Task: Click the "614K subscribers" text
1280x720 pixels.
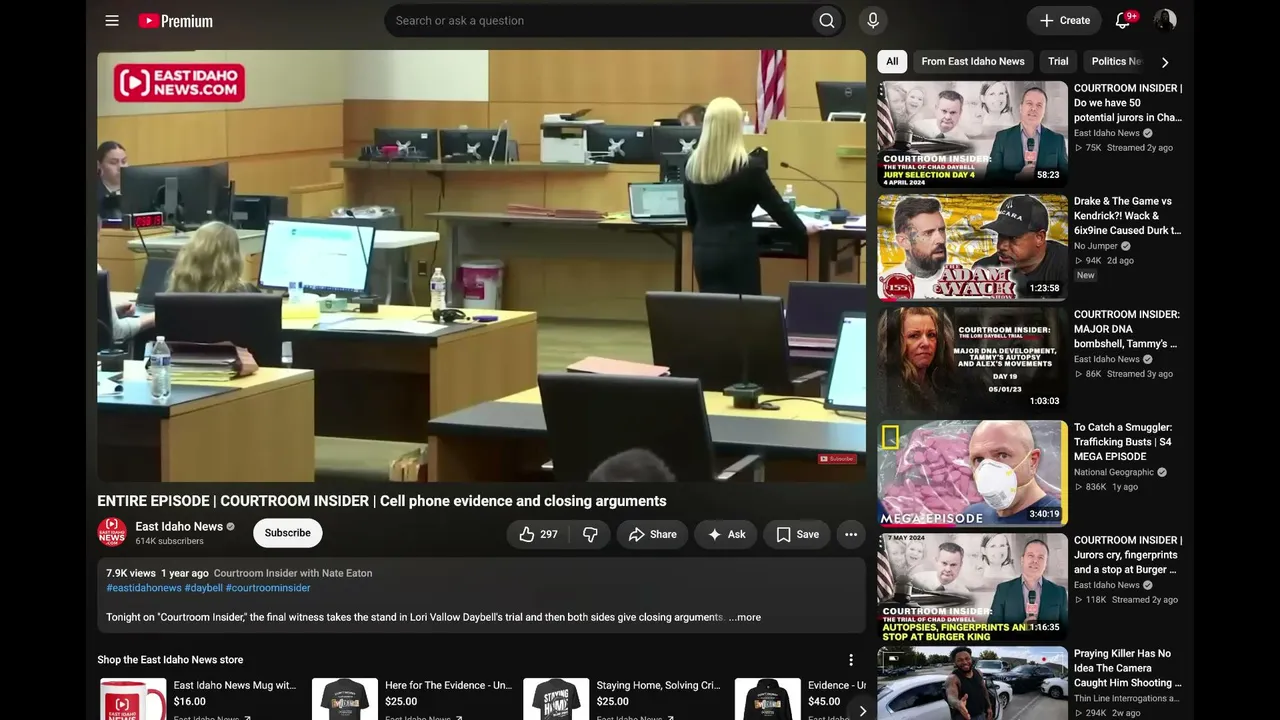Action: (170, 541)
